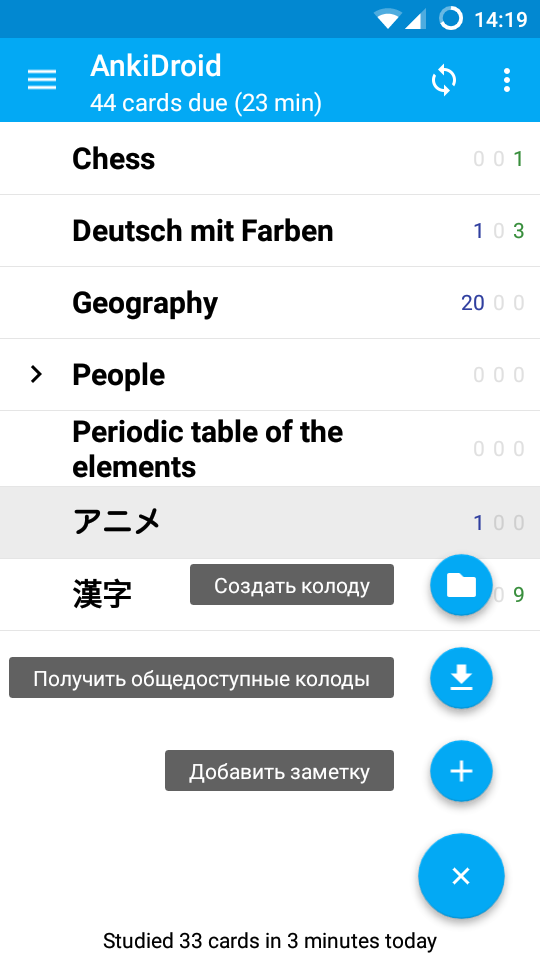Select the highlighted アニメ deck

click(x=270, y=523)
